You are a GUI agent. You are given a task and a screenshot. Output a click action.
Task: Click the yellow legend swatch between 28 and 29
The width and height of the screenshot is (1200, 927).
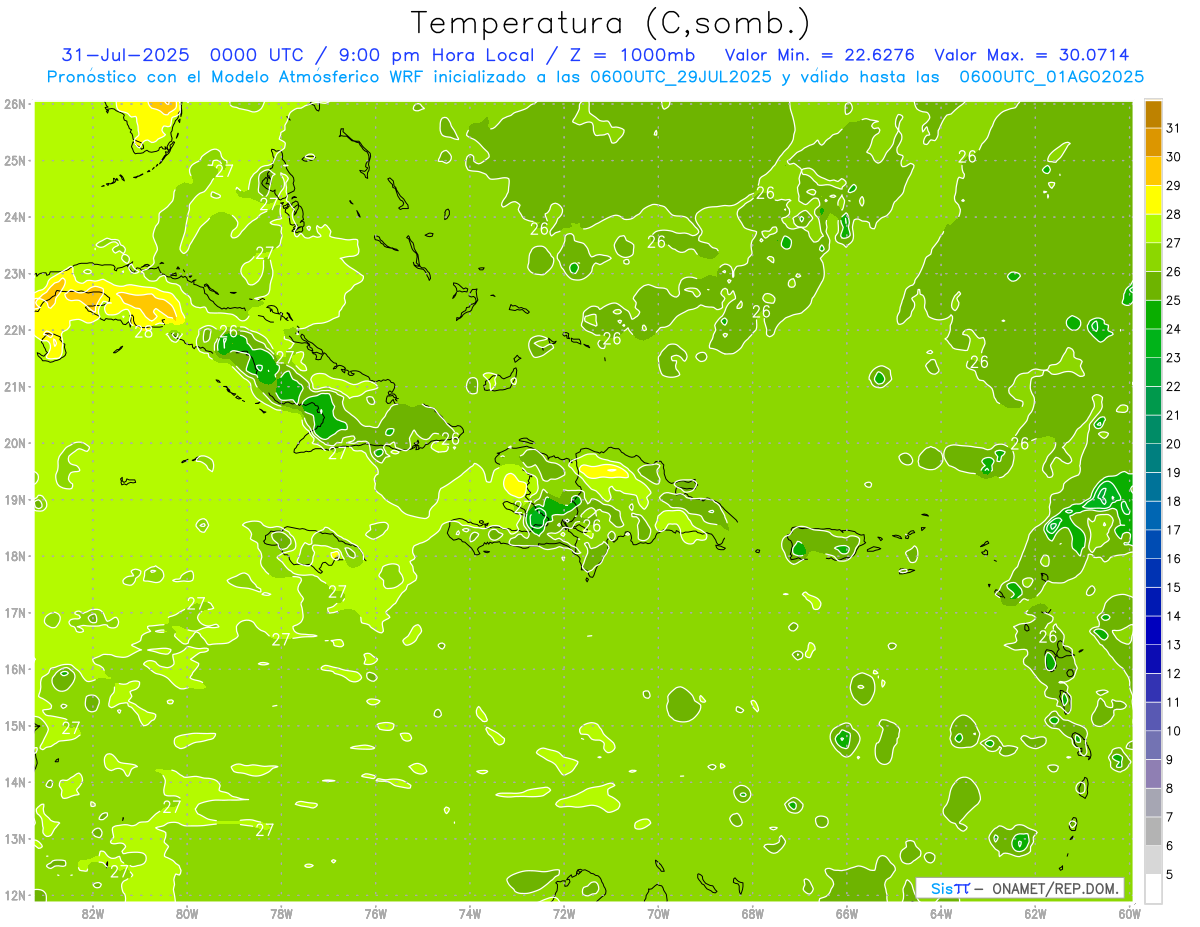click(x=1153, y=200)
